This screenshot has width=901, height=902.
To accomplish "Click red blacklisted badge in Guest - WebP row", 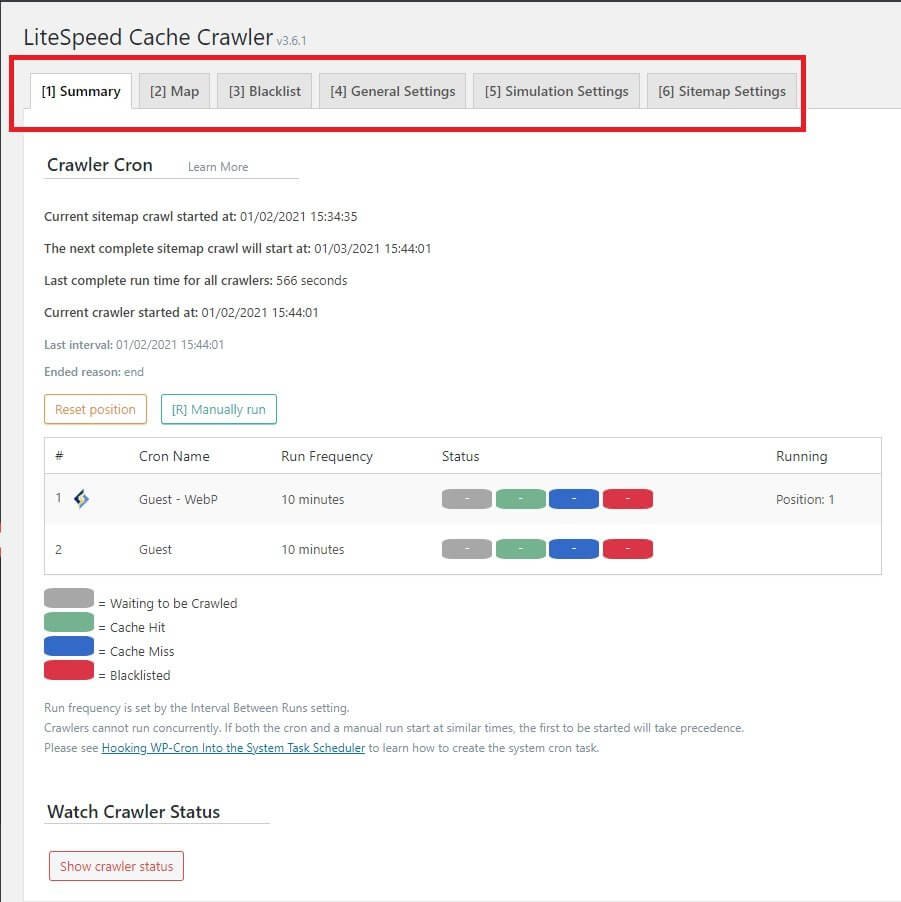I will [628, 499].
